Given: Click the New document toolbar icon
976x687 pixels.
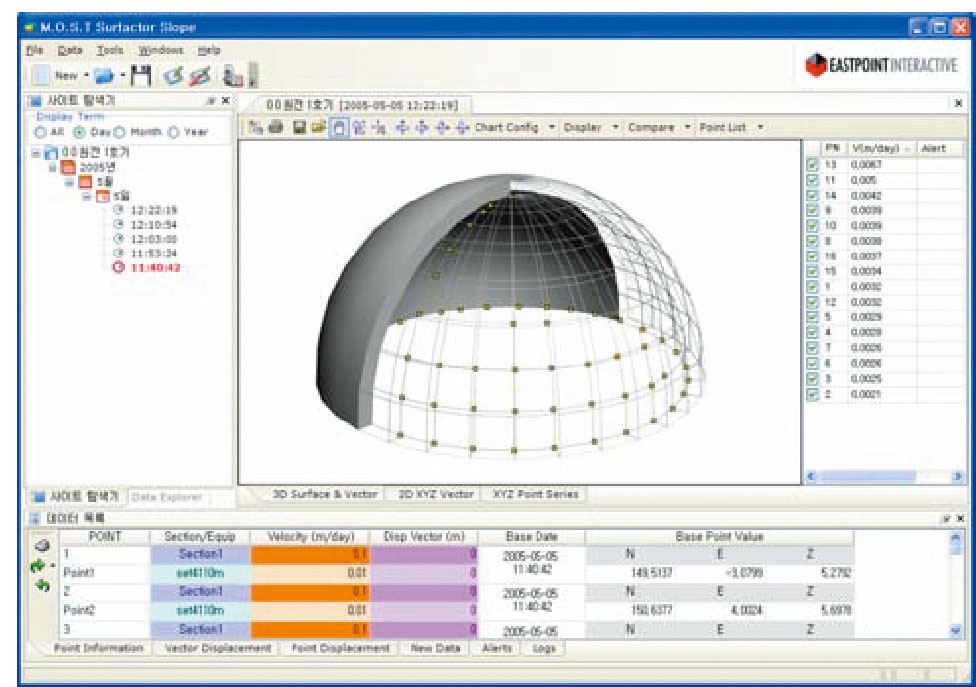Looking at the screenshot, I should [42, 75].
